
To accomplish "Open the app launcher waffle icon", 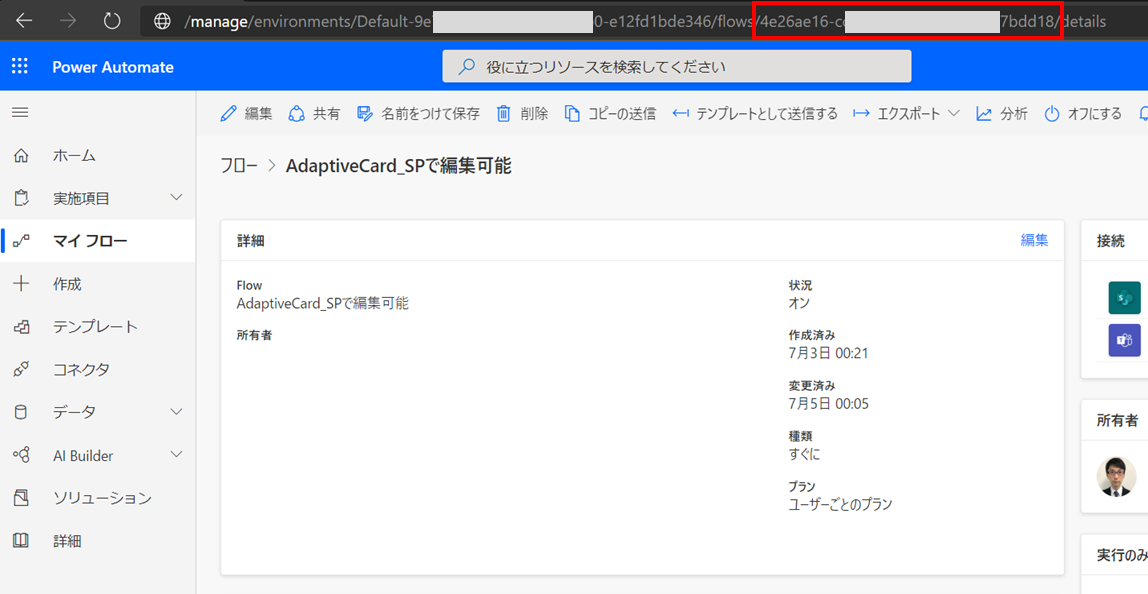I will [20, 67].
